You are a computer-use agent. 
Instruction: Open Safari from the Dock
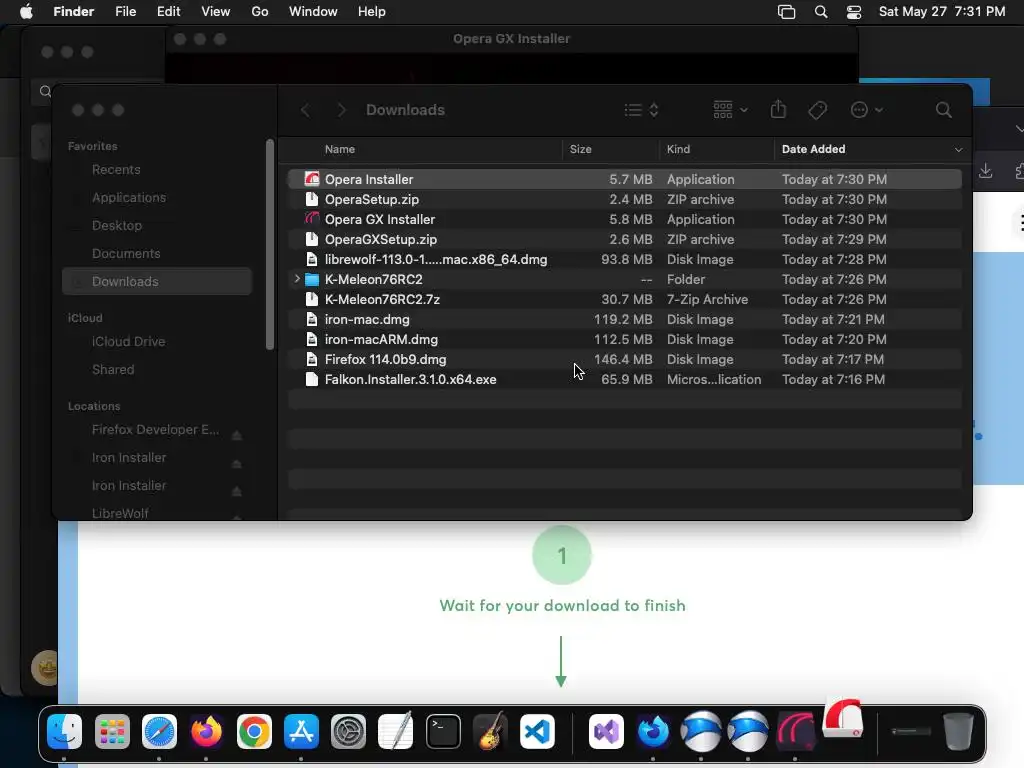[x=159, y=731]
